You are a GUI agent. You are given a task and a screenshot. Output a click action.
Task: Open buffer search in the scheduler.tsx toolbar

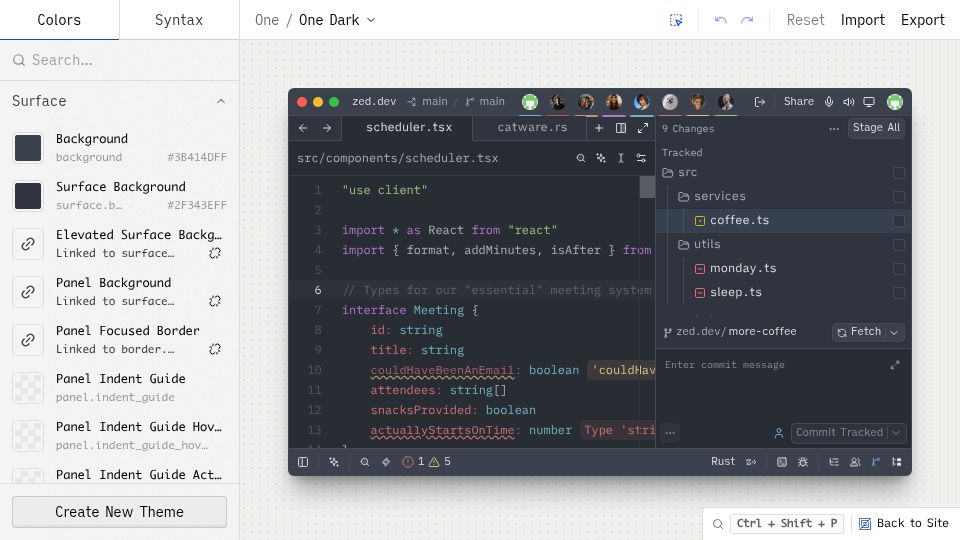tap(580, 158)
